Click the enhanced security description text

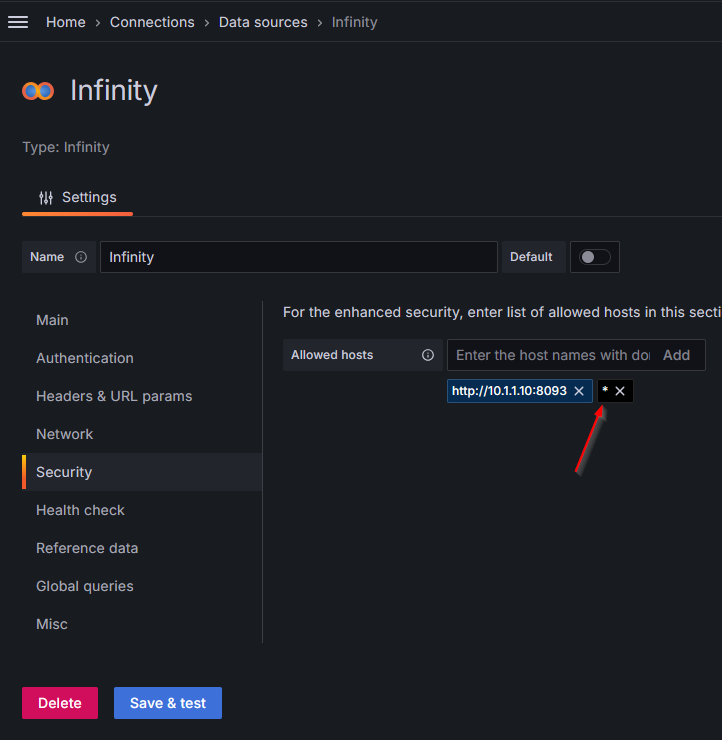click(502, 312)
